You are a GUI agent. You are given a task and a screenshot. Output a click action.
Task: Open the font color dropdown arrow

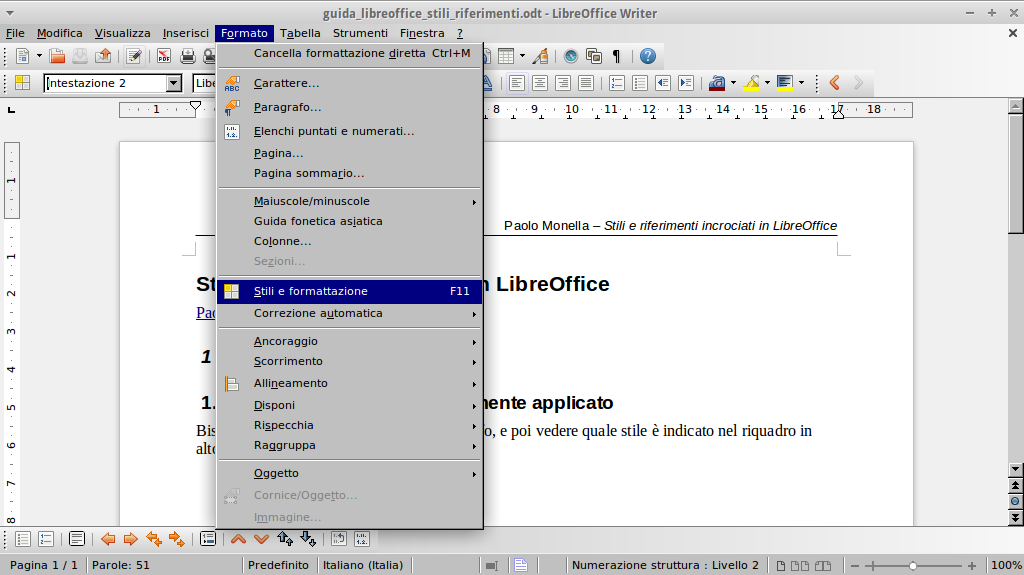coord(733,83)
